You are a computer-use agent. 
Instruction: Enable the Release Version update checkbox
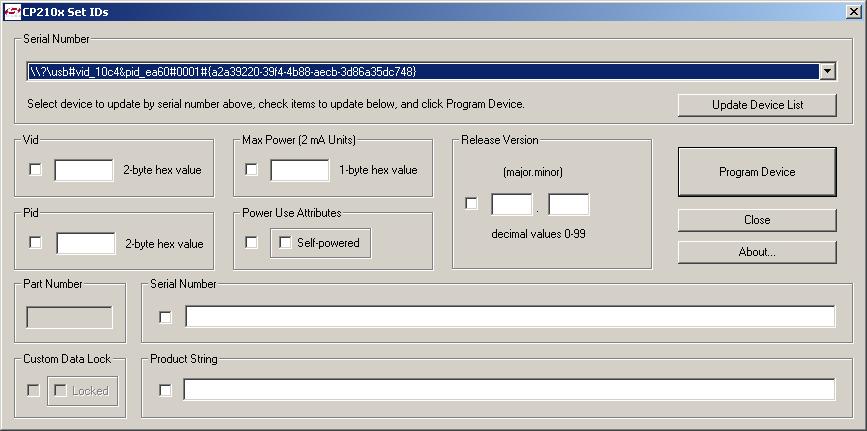[472, 204]
